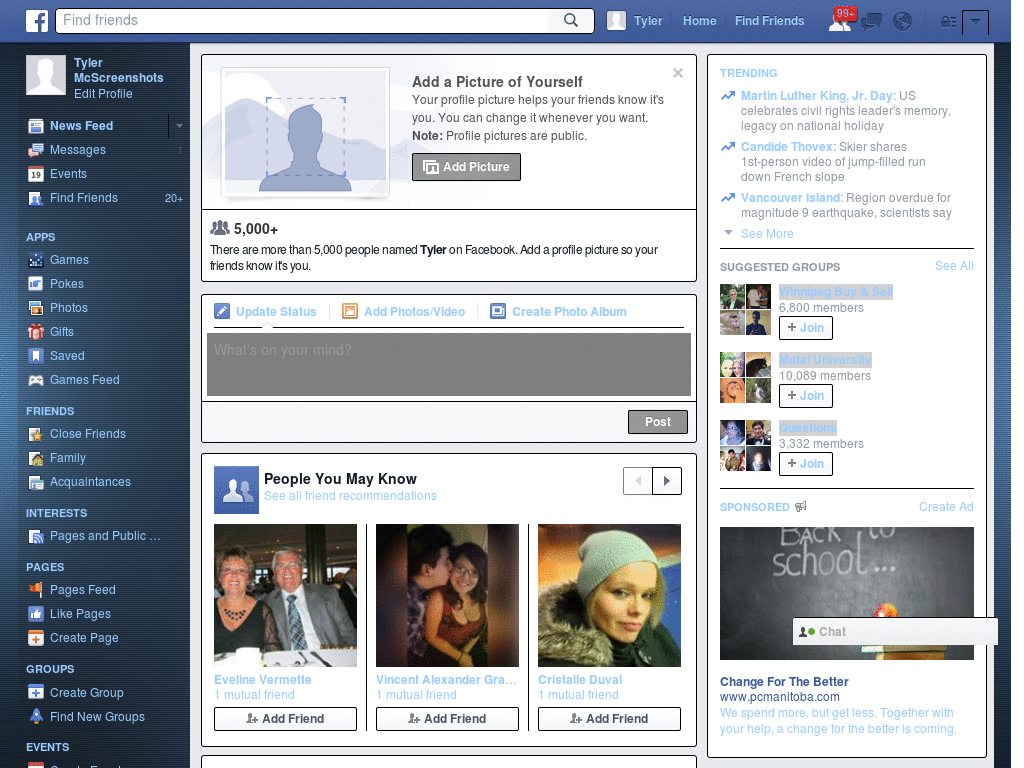Select the Add Photos/Video tab
The image size is (1024, 768).
click(x=404, y=312)
